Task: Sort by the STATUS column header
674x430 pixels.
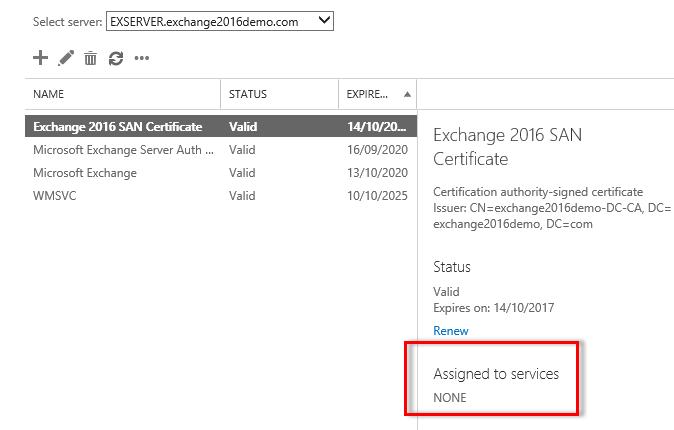Action: click(x=279, y=94)
